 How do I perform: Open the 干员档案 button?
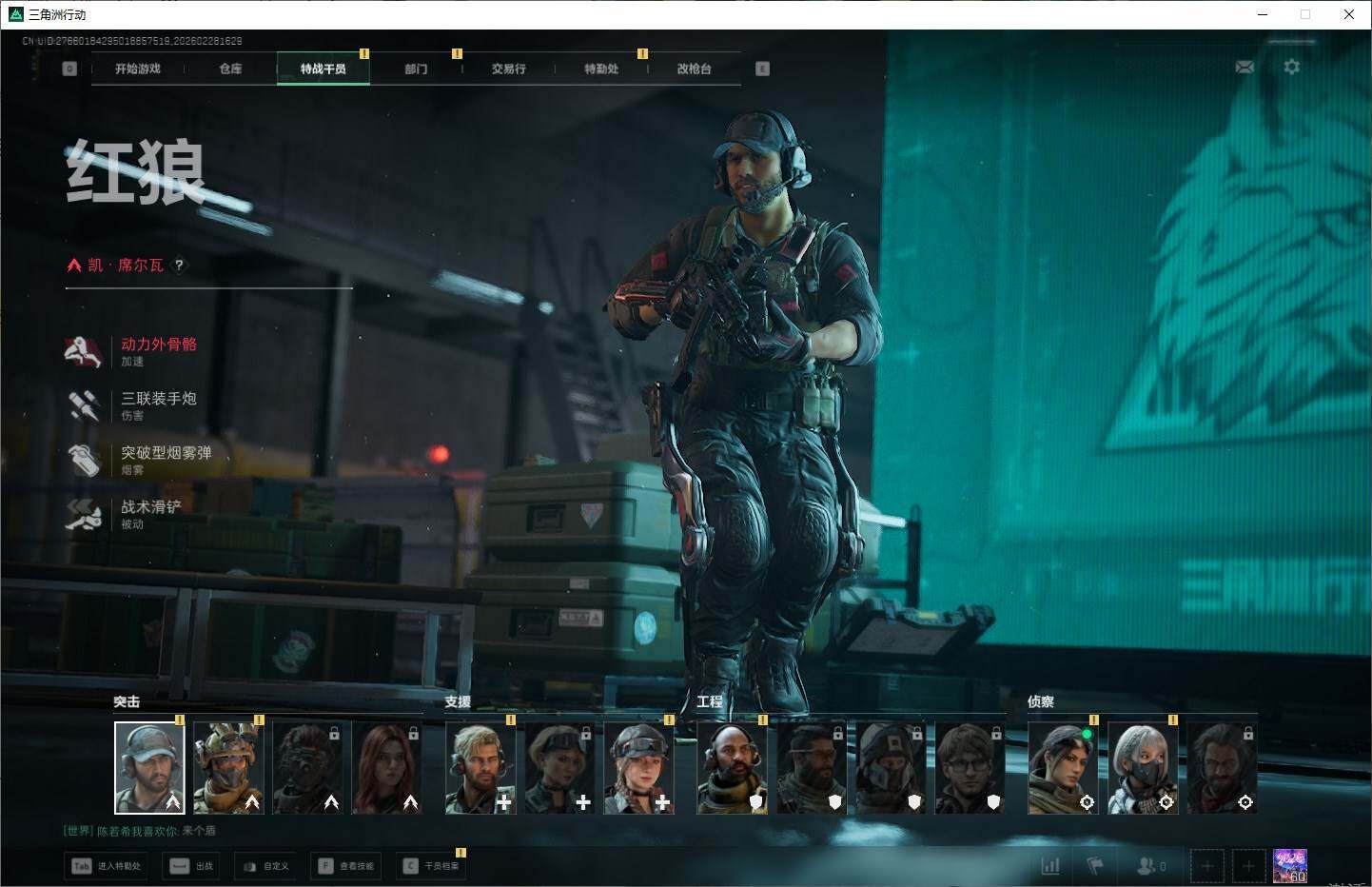coord(432,866)
